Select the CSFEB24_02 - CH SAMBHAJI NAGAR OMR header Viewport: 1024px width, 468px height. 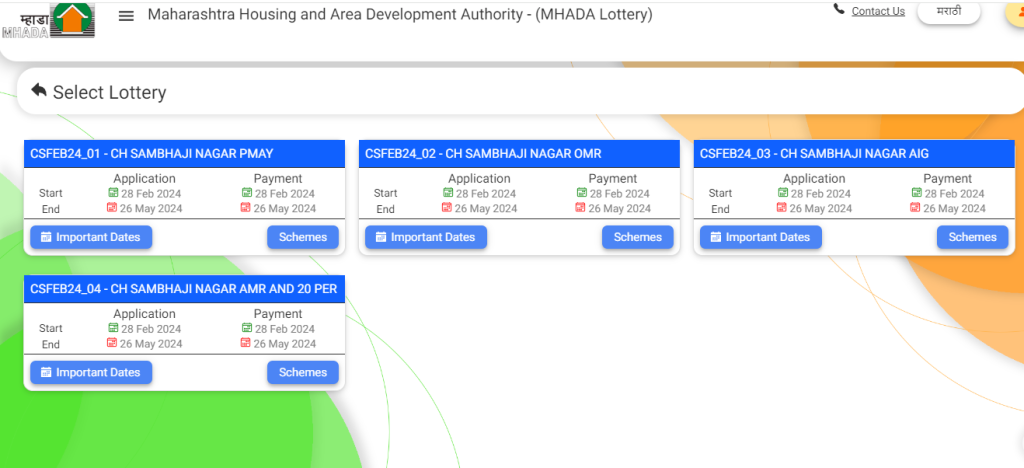click(519, 154)
